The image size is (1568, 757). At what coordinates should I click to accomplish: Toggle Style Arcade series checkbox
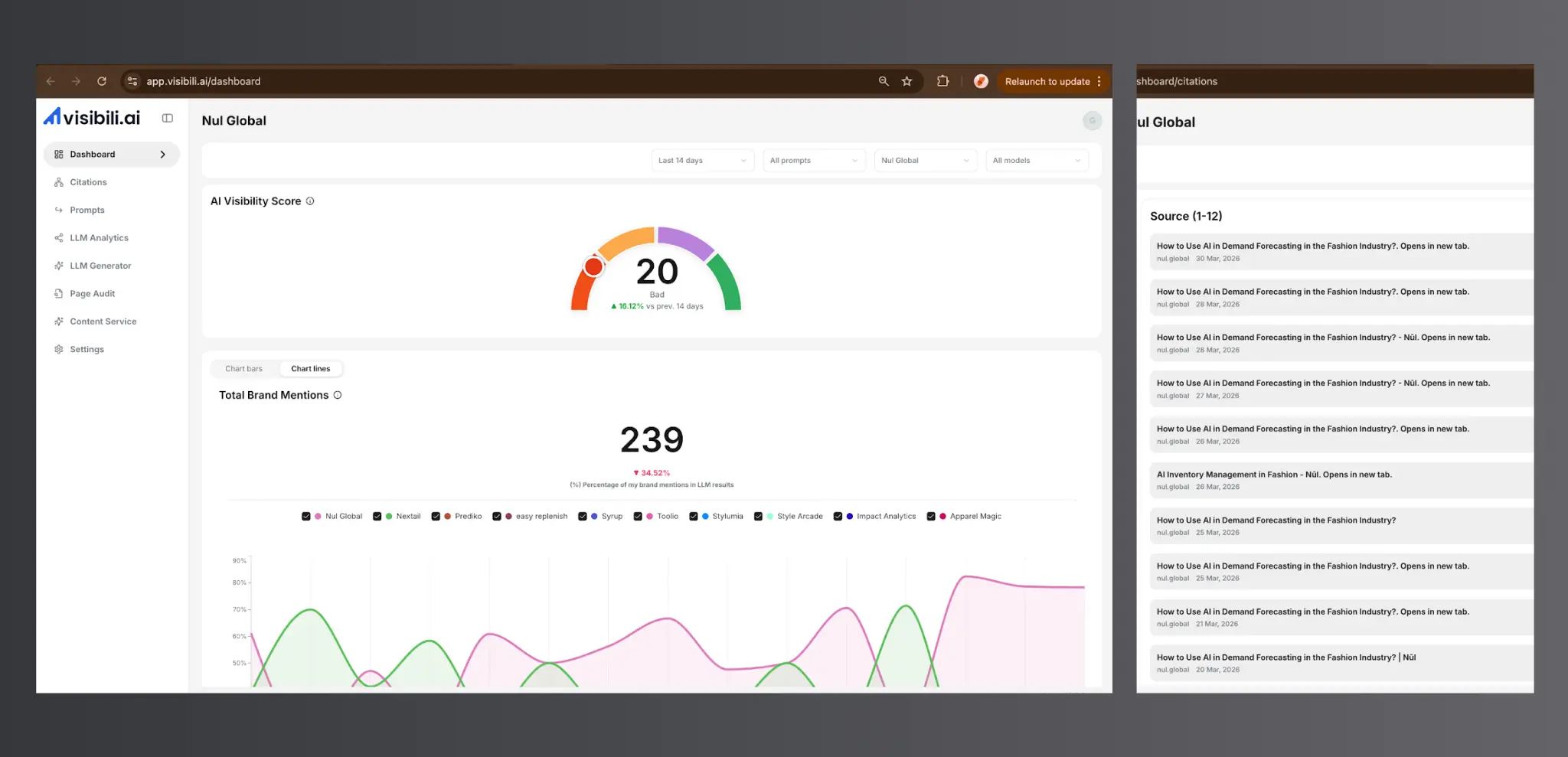[758, 517]
